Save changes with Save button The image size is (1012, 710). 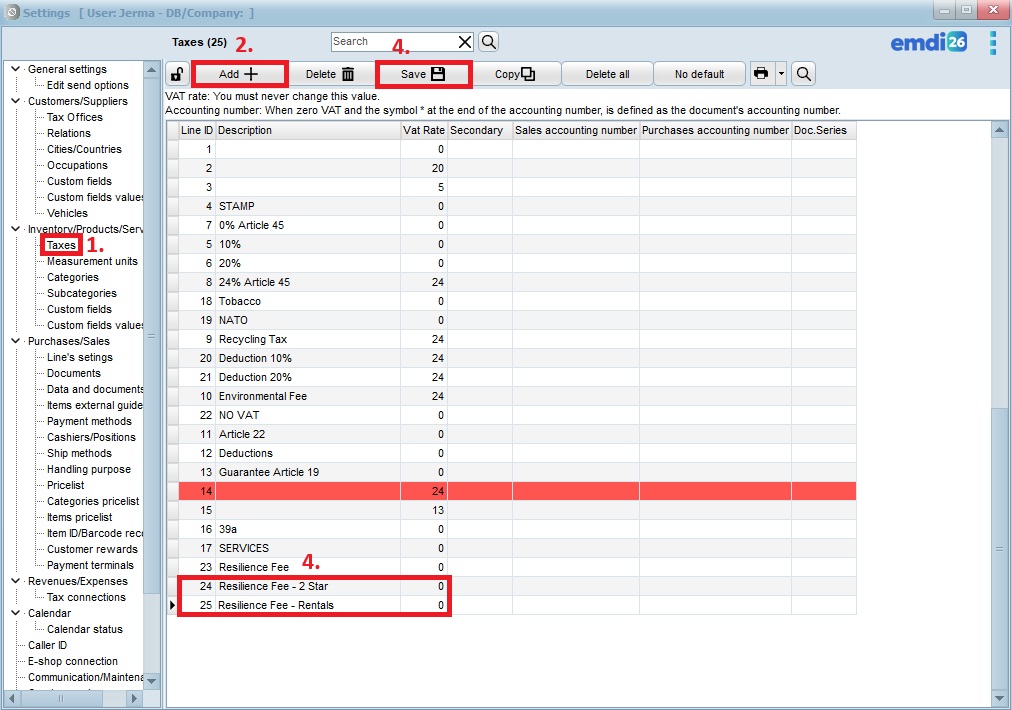coord(423,74)
